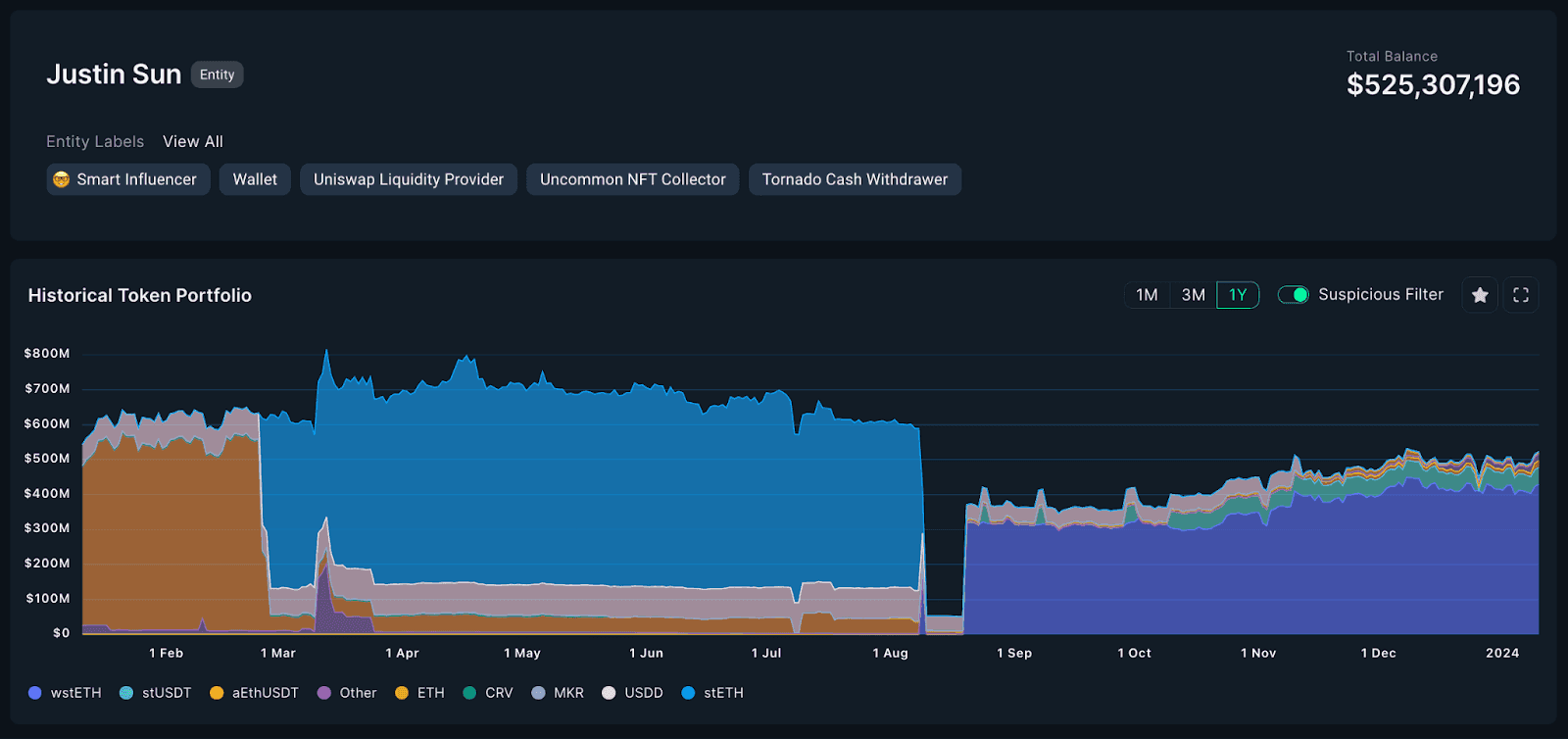Click the 1 May axis label
This screenshot has height=739, width=1568.
(522, 653)
